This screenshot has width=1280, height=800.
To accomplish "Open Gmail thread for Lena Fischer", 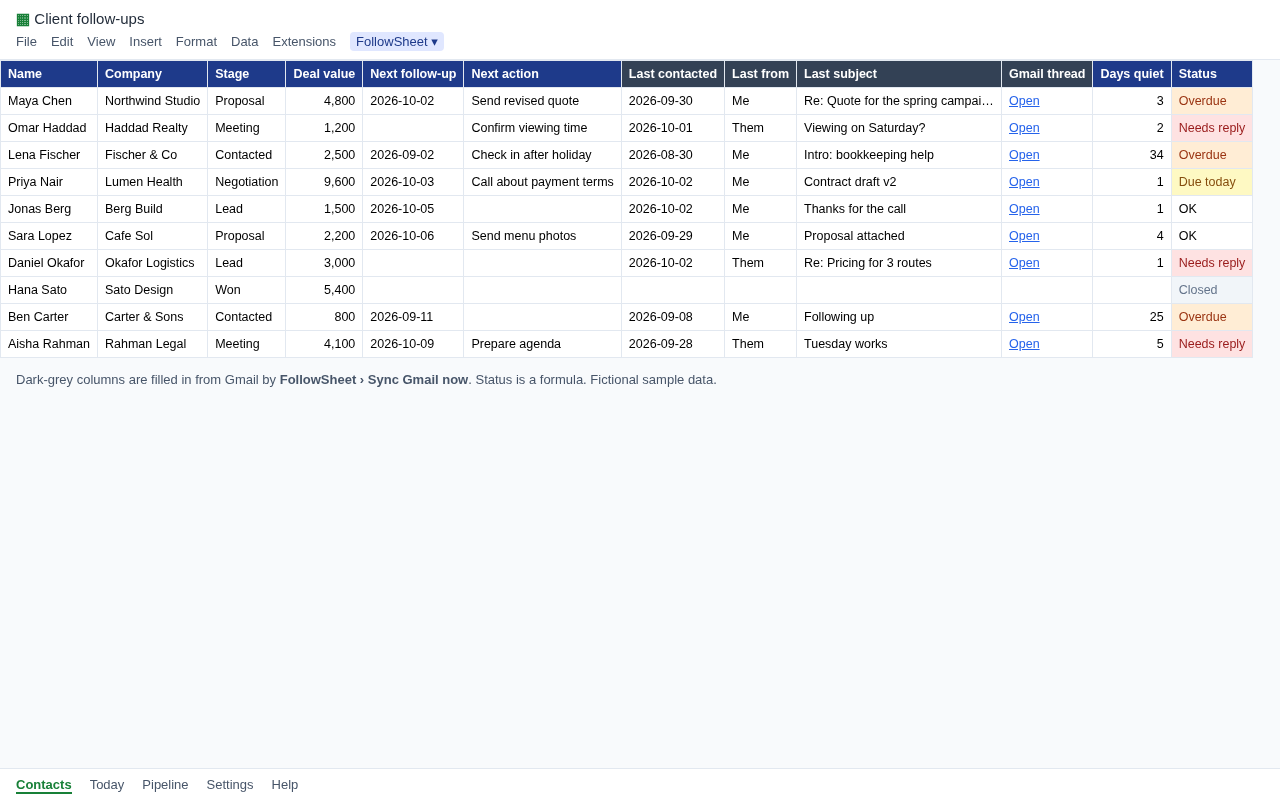I will [x=1024, y=155].
